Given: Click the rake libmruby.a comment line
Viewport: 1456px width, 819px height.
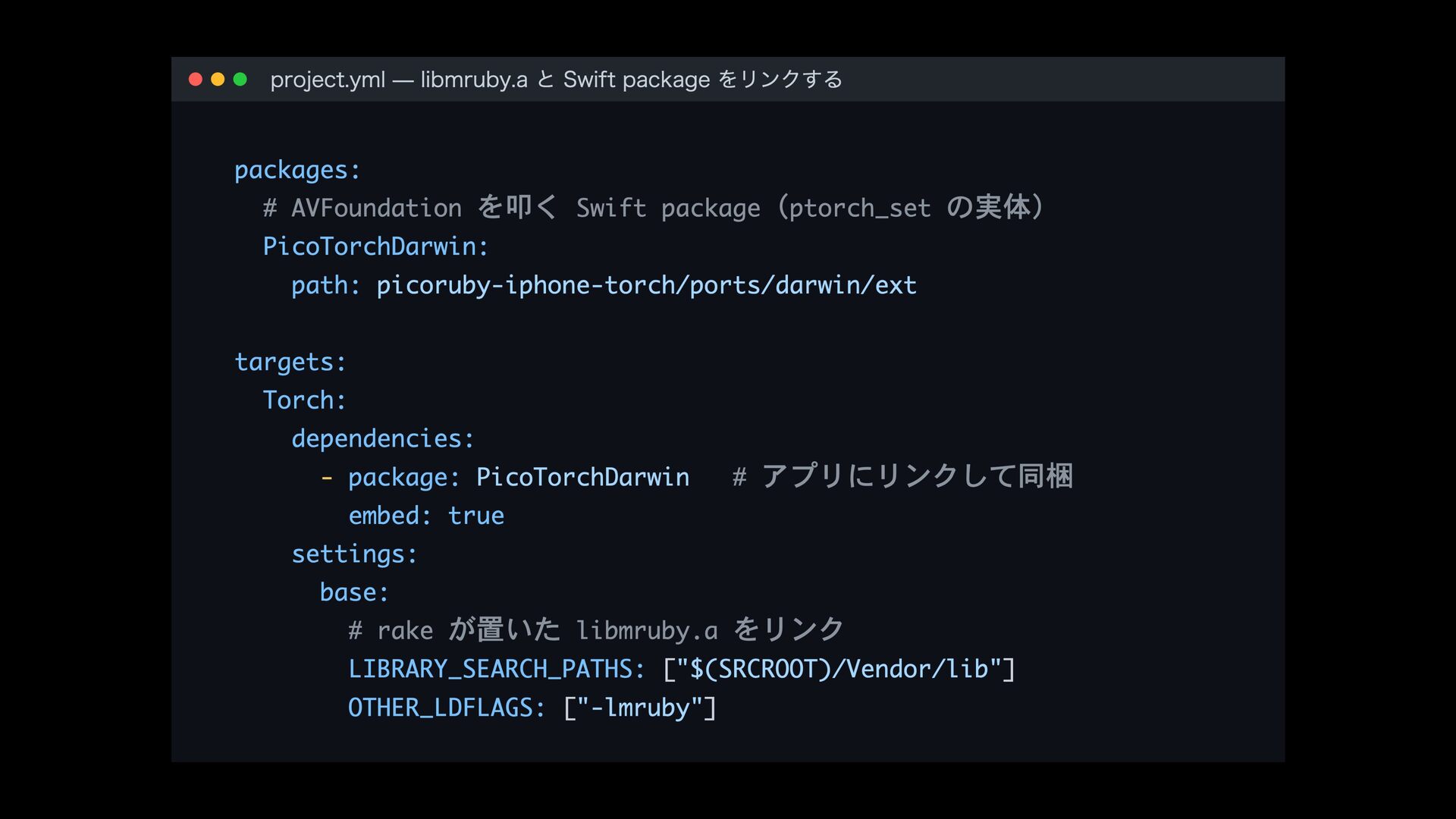Looking at the screenshot, I should tap(596, 630).
